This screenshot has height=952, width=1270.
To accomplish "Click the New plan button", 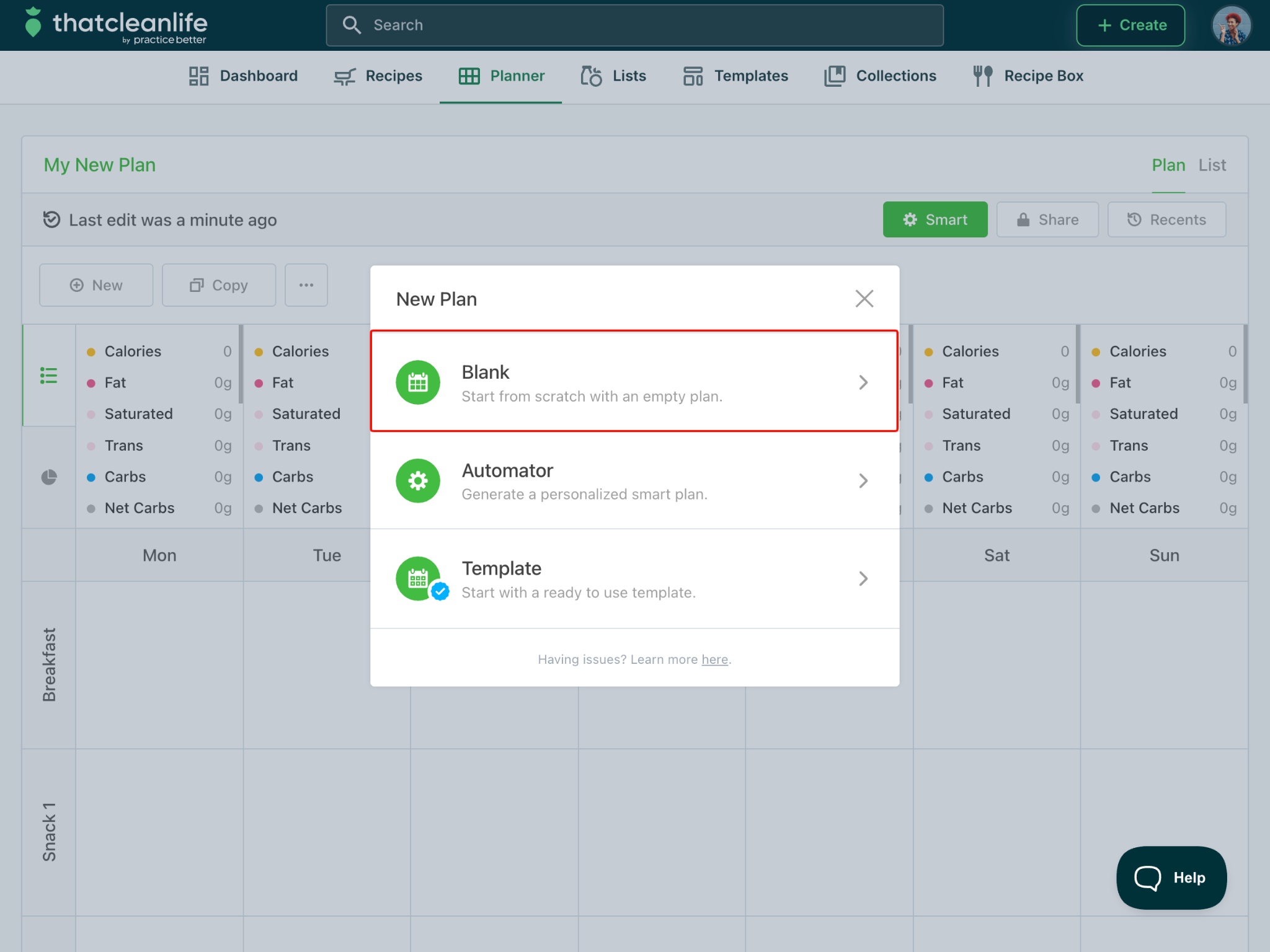I will pos(96,285).
